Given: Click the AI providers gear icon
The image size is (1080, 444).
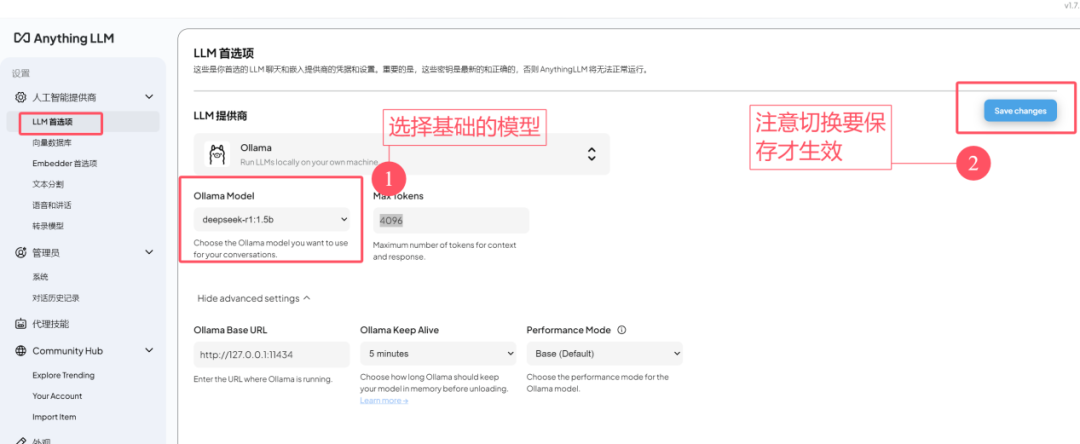Looking at the screenshot, I should (20, 97).
